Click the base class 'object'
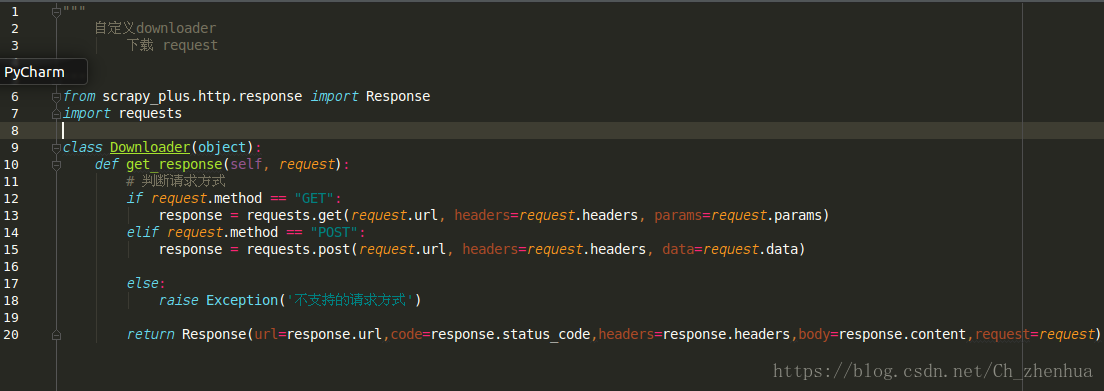Screen dimensions: 1104x391 pos(222,147)
